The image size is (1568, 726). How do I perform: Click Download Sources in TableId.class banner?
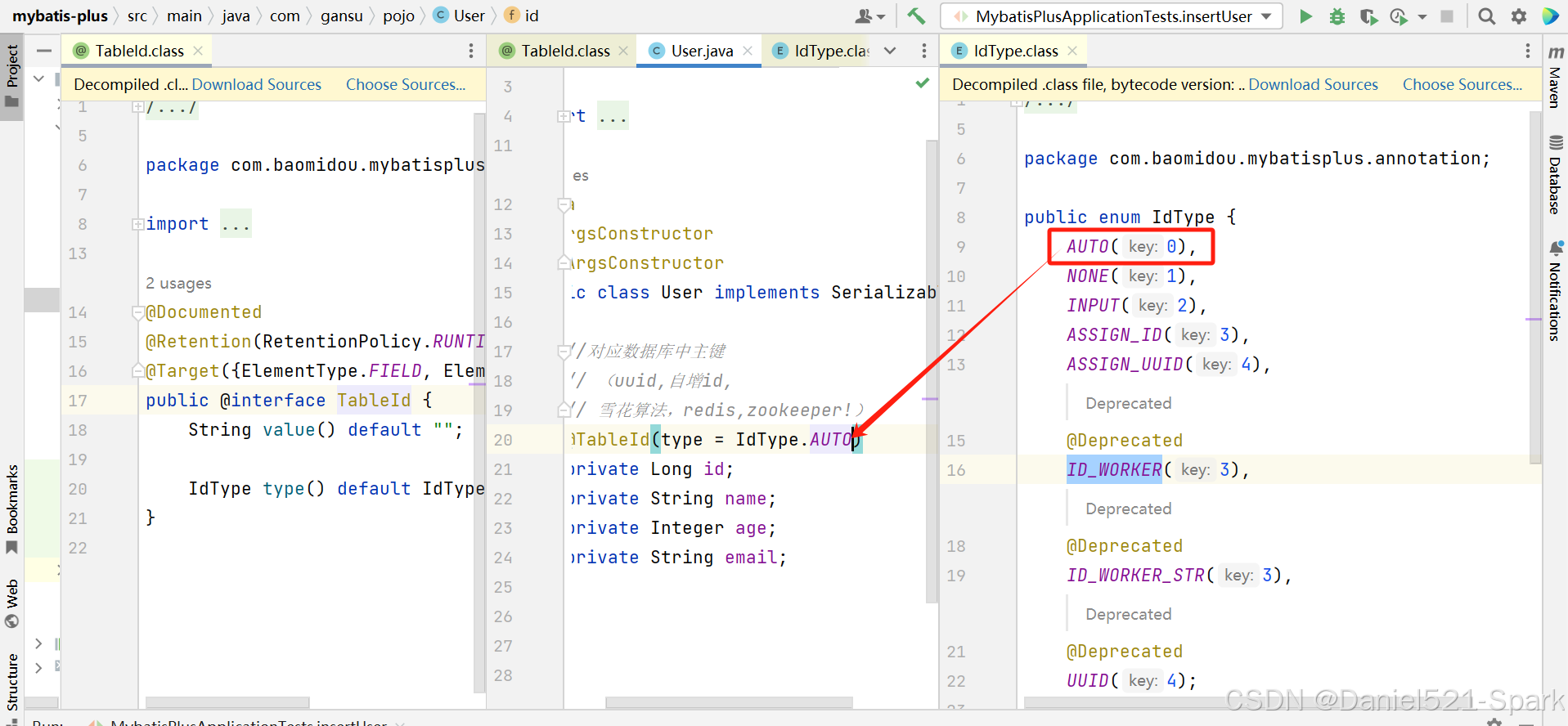257,84
